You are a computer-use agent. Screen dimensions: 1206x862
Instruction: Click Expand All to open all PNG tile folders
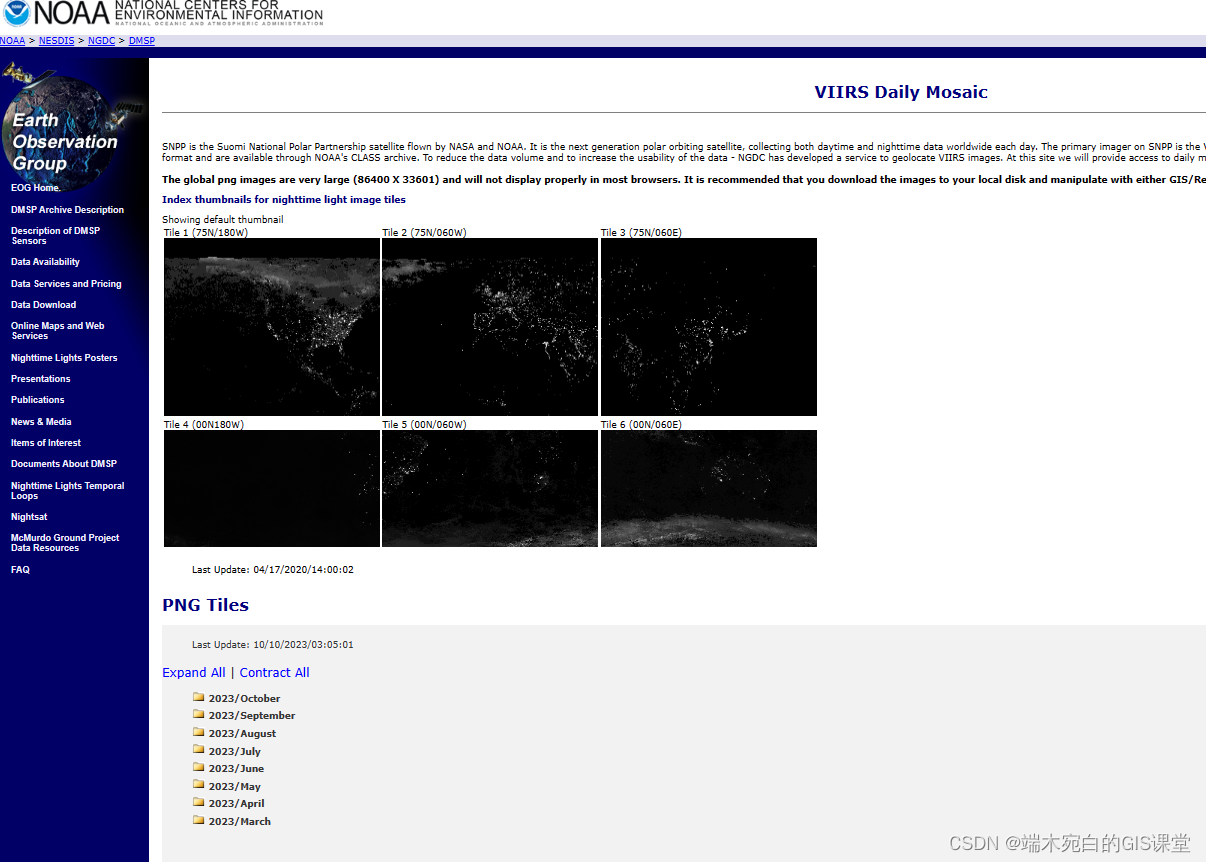tap(193, 672)
